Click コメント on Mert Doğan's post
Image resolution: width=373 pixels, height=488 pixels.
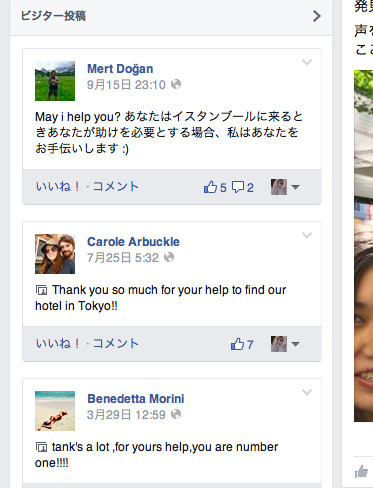pyautogui.click(x=115, y=186)
